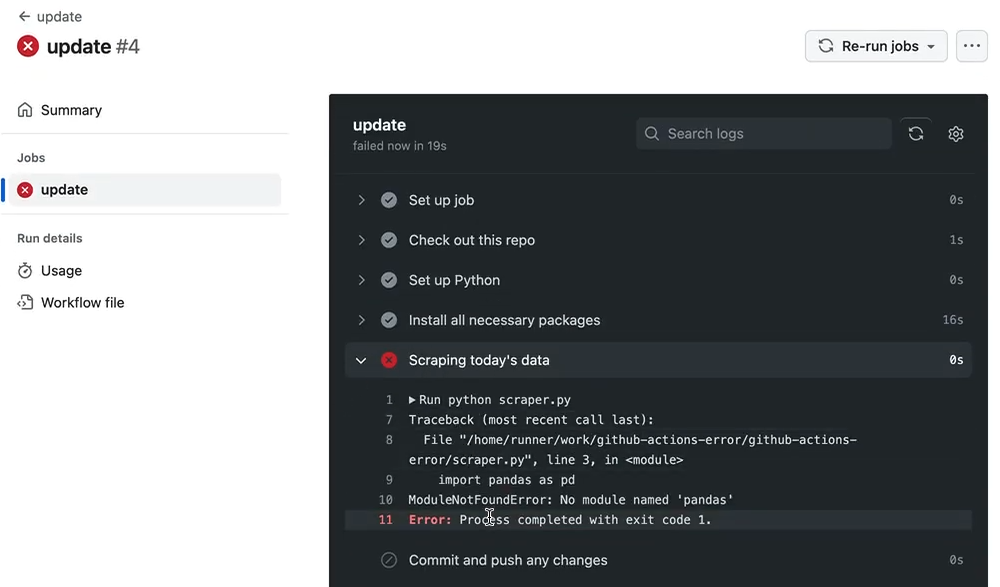Expand the Install all necessary packages step
This screenshot has width=1000, height=587.
tap(361, 320)
